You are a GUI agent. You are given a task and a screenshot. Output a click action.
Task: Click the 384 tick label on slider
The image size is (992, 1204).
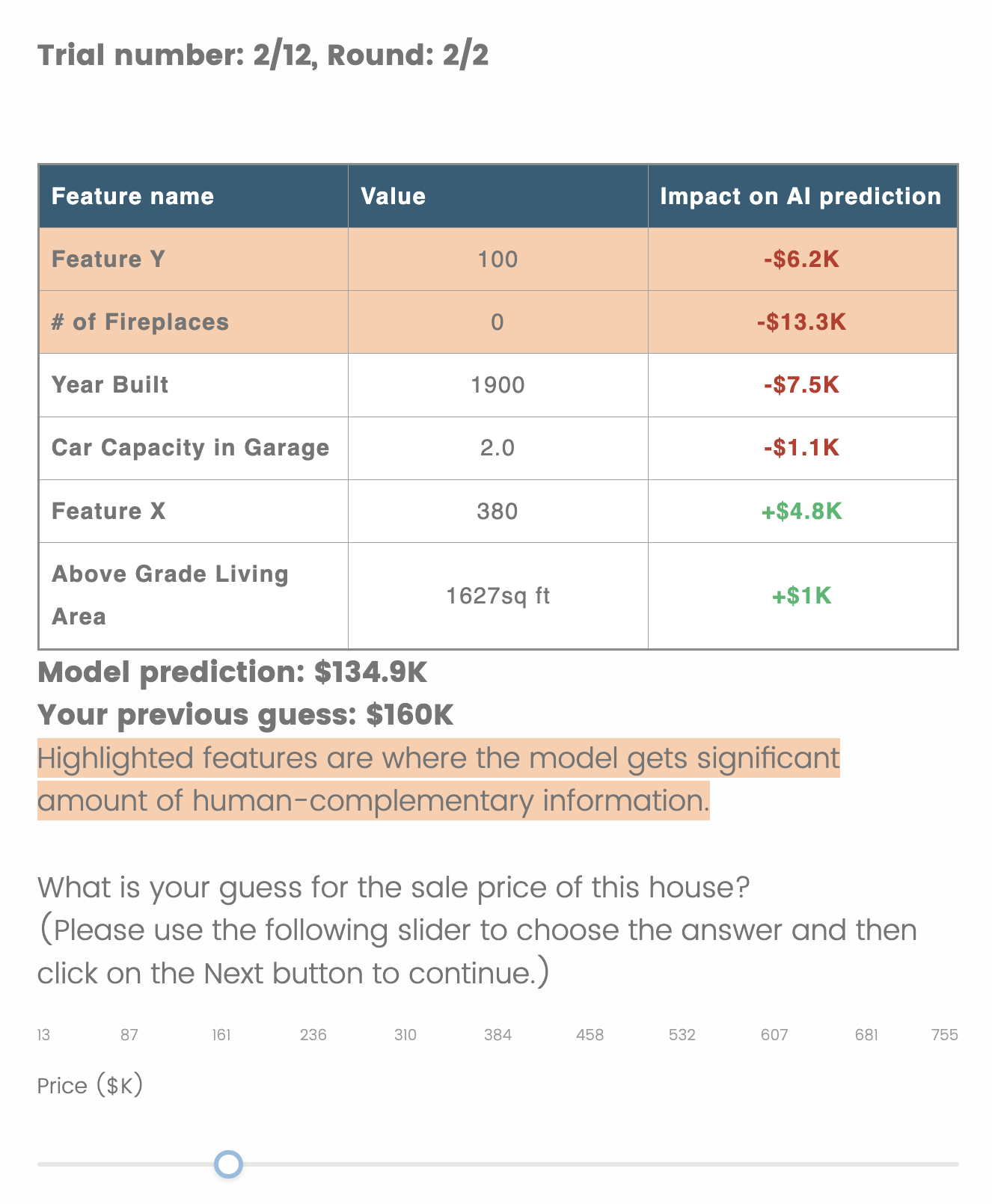pos(497,1035)
